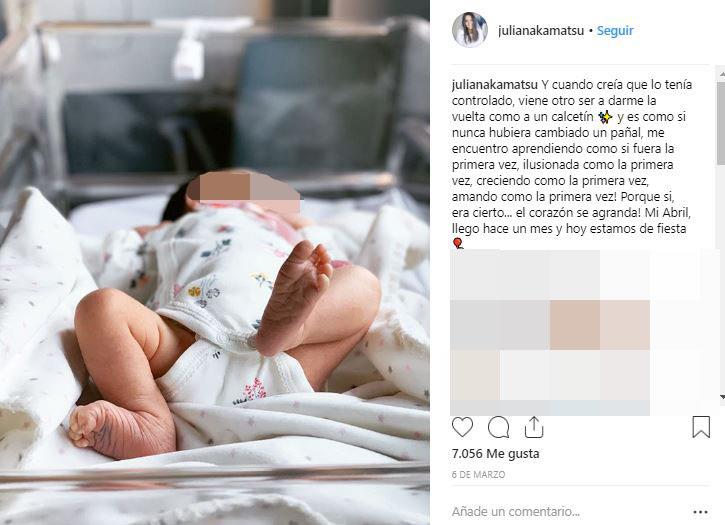
Task: View who liked: 7.056 Me gusta
Action: pos(496,454)
